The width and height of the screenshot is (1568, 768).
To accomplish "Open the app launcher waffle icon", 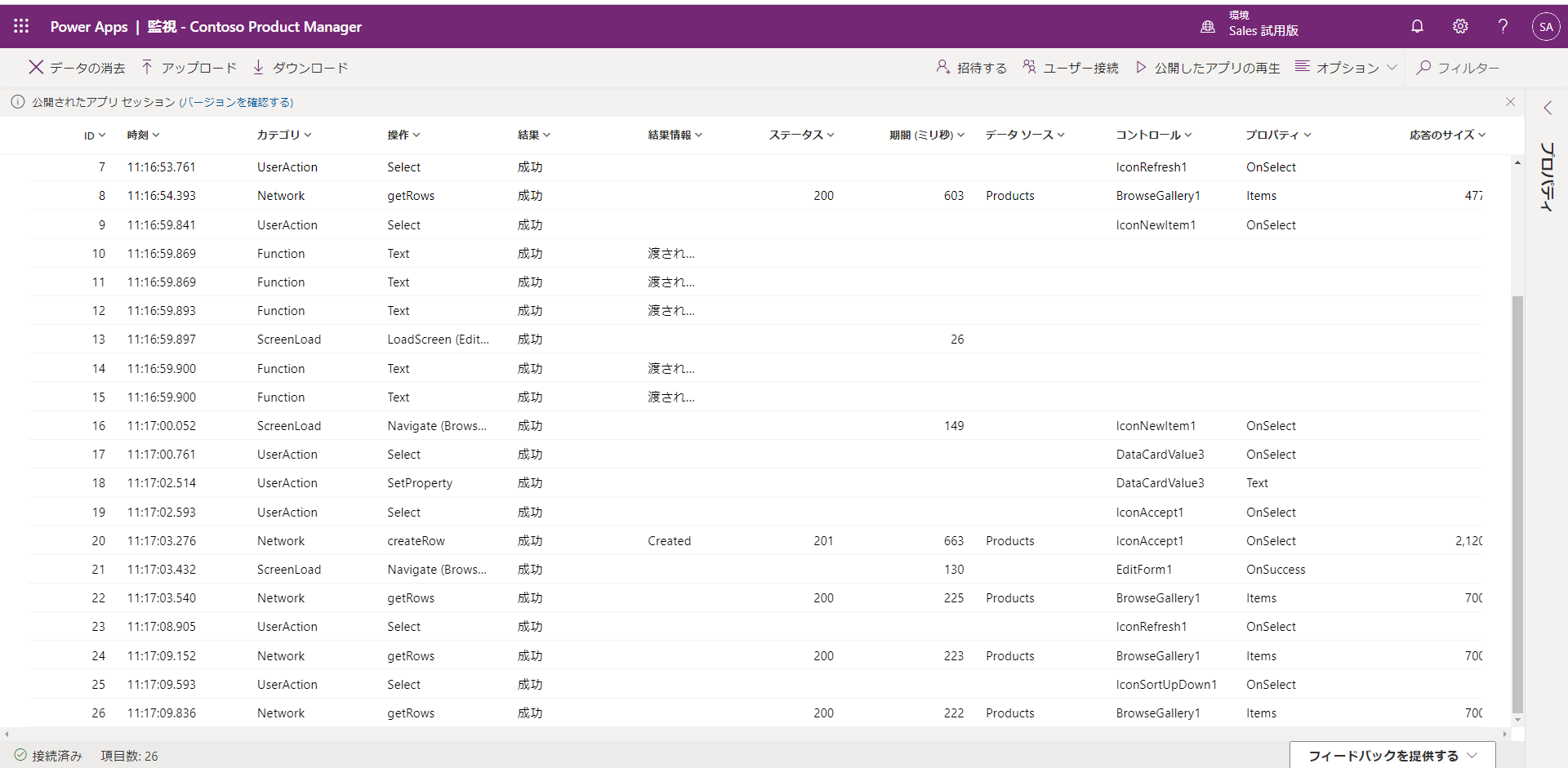I will click(21, 26).
